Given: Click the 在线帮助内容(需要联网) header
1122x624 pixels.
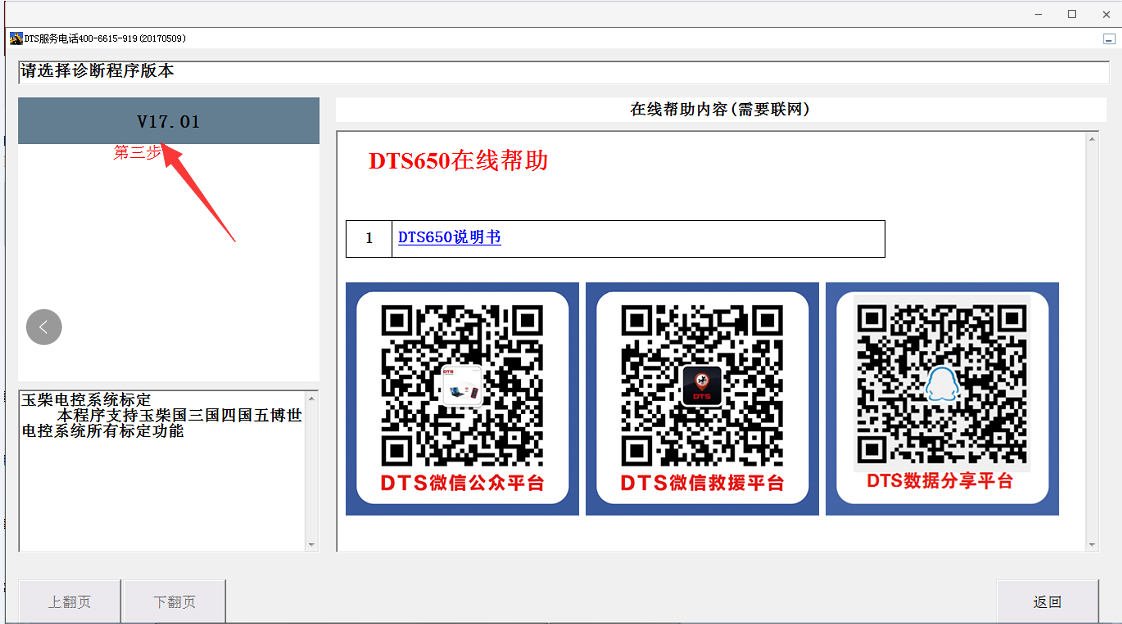Looking at the screenshot, I should pyautogui.click(x=721, y=109).
